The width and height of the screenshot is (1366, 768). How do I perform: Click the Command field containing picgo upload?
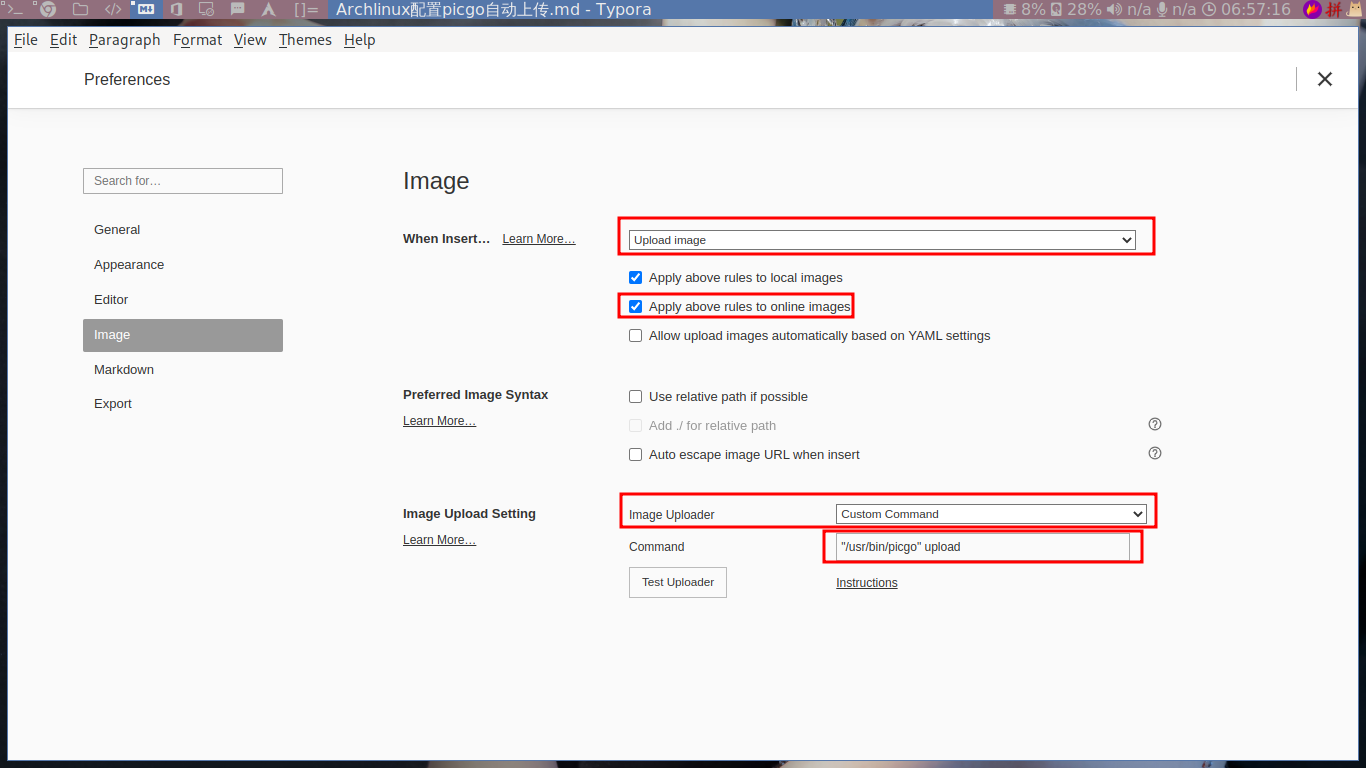(983, 547)
